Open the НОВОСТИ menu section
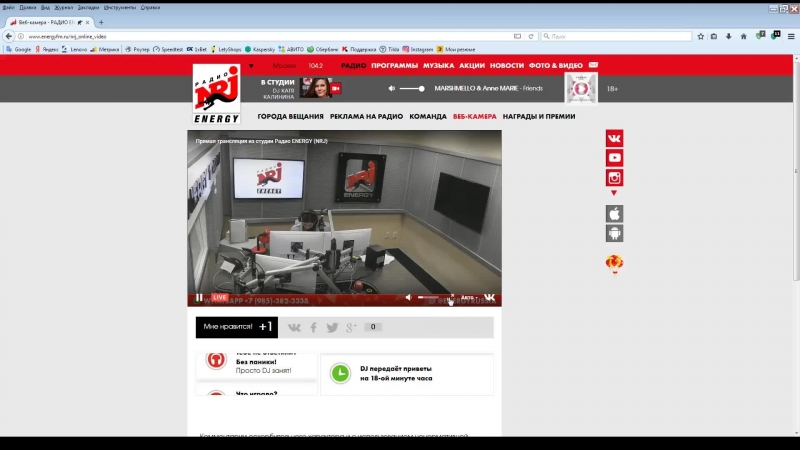The width and height of the screenshot is (800, 450). [x=507, y=65]
